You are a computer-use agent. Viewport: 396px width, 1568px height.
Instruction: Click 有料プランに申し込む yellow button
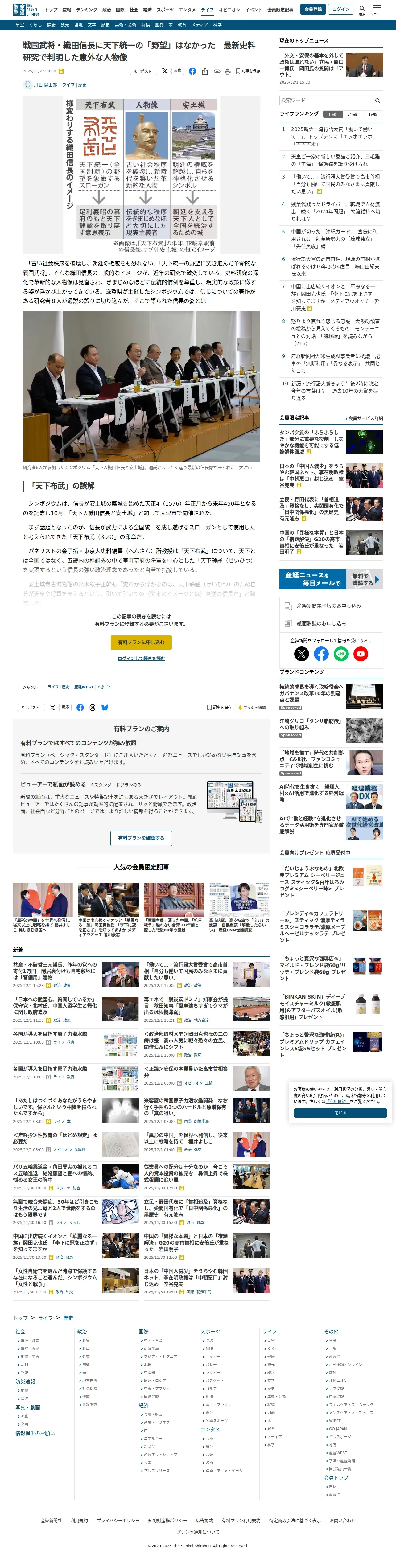141,642
